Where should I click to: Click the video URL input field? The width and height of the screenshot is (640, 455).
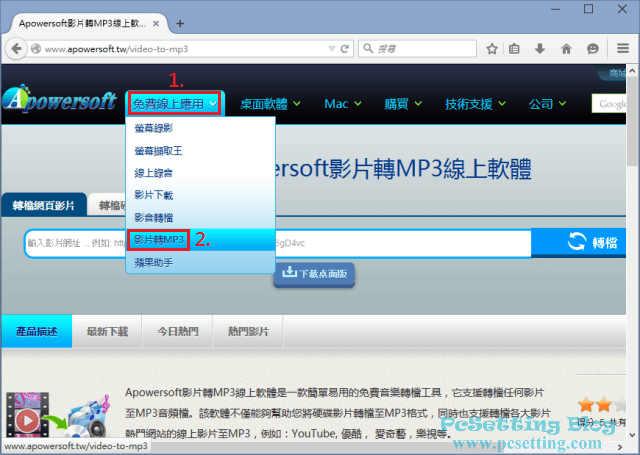[x=278, y=243]
